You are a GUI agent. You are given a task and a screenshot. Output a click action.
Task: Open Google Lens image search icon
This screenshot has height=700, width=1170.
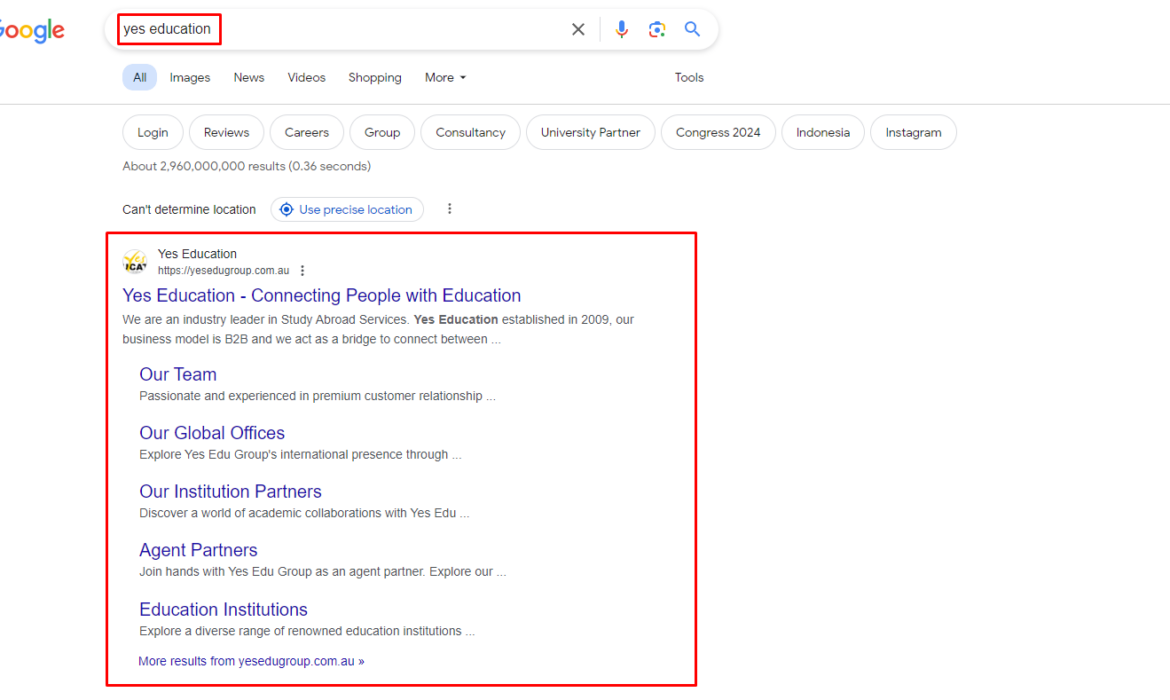point(657,29)
